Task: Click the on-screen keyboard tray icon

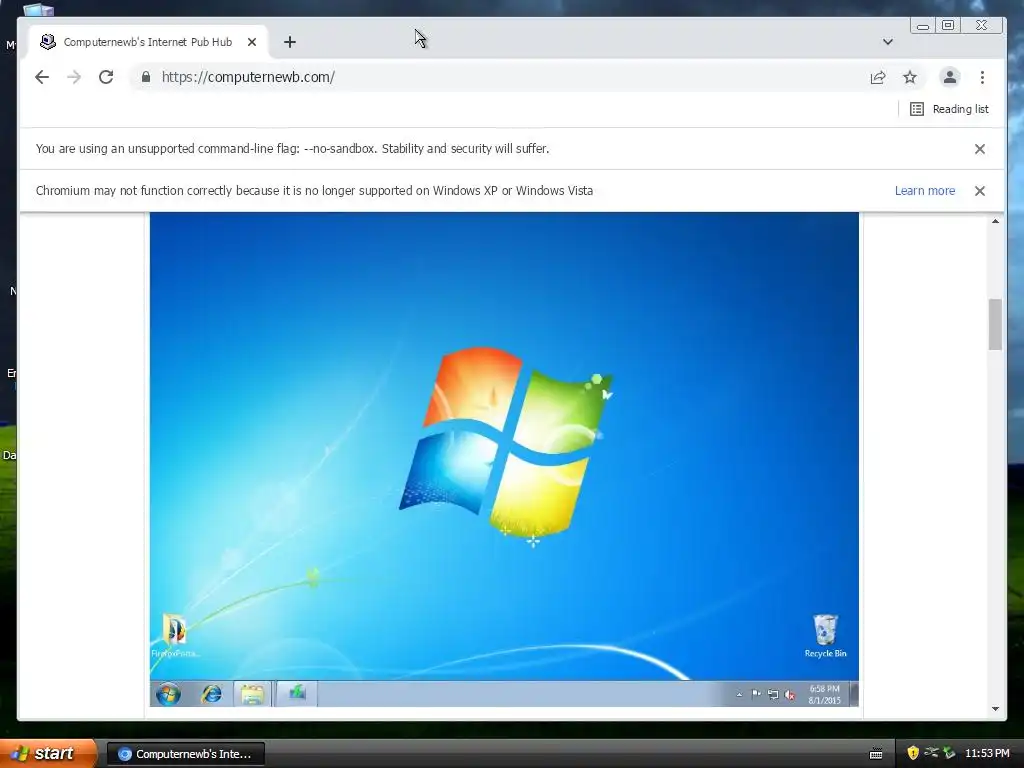Action: [x=876, y=754]
